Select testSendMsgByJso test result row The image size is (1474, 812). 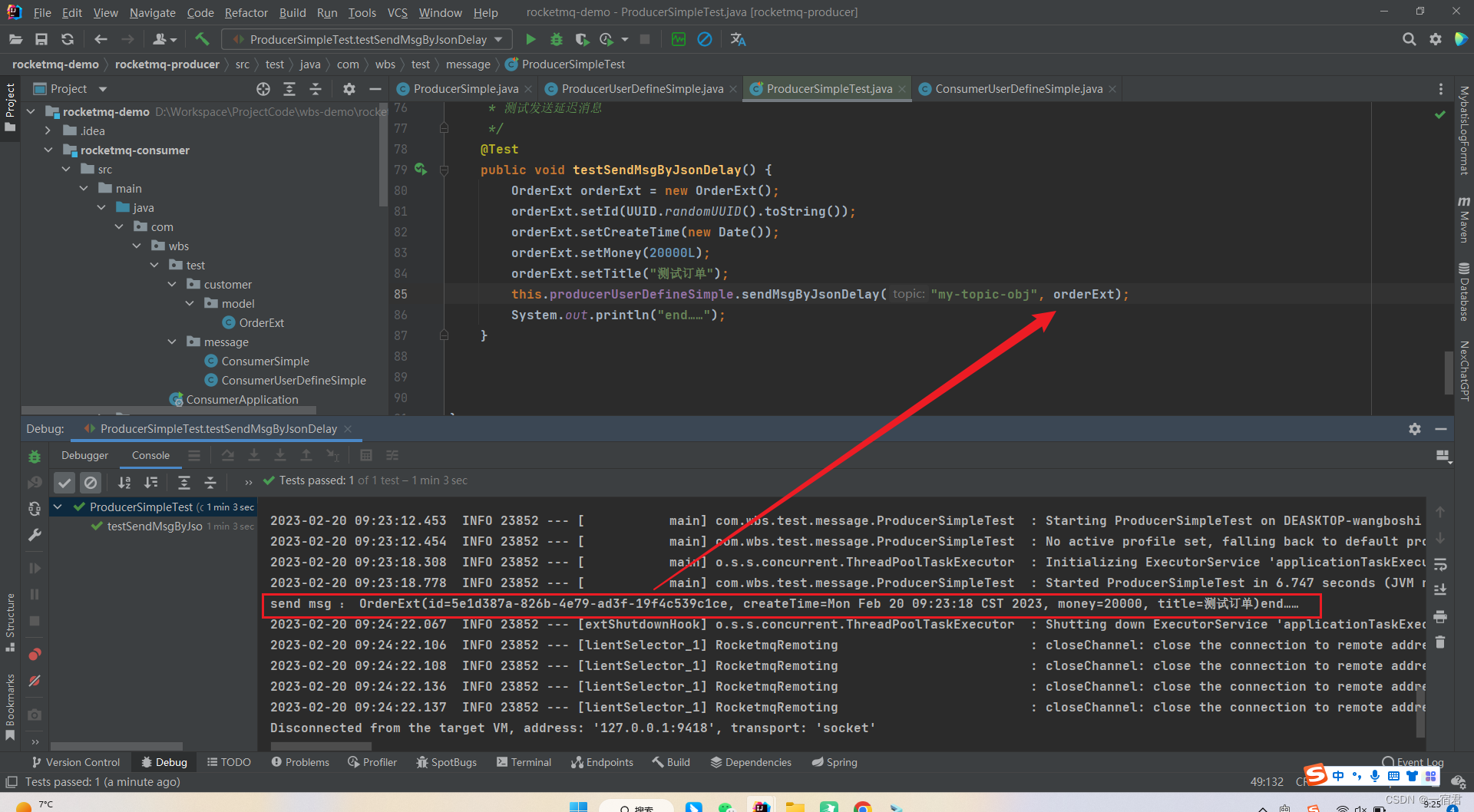(x=173, y=526)
